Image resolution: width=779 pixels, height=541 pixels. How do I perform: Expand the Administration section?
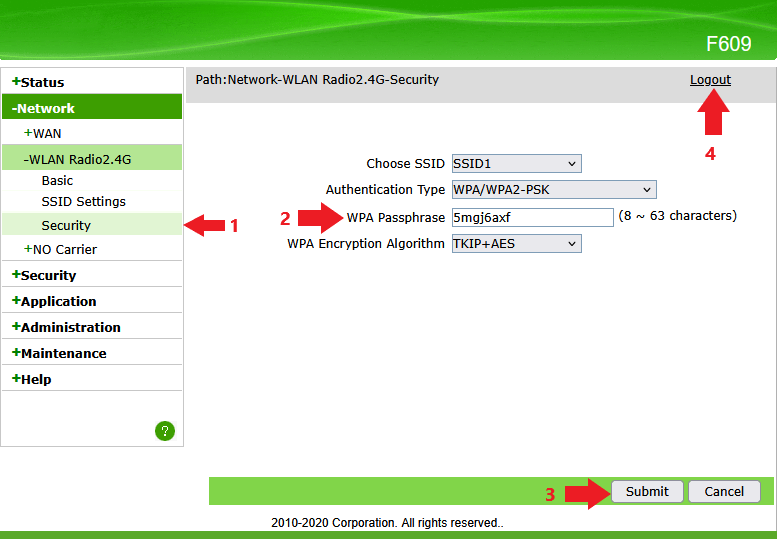tap(66, 327)
